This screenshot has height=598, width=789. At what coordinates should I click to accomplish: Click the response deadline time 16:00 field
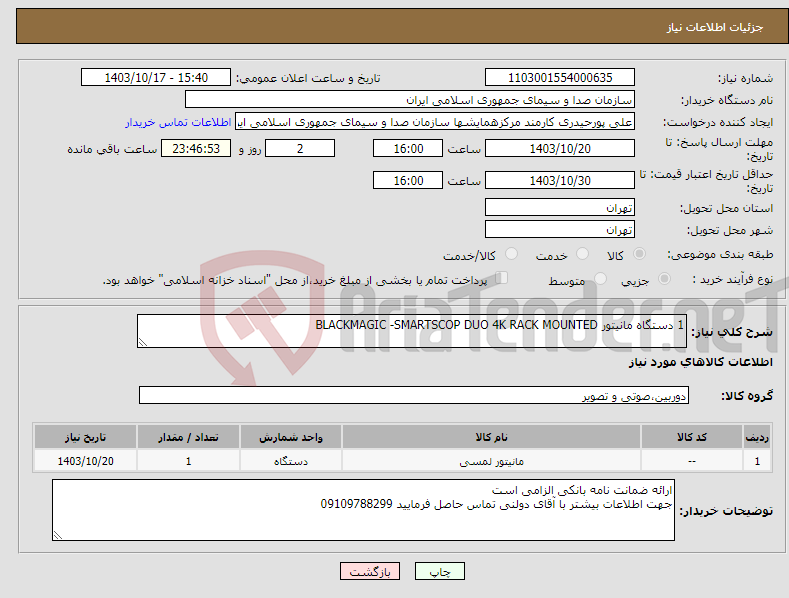pos(408,148)
